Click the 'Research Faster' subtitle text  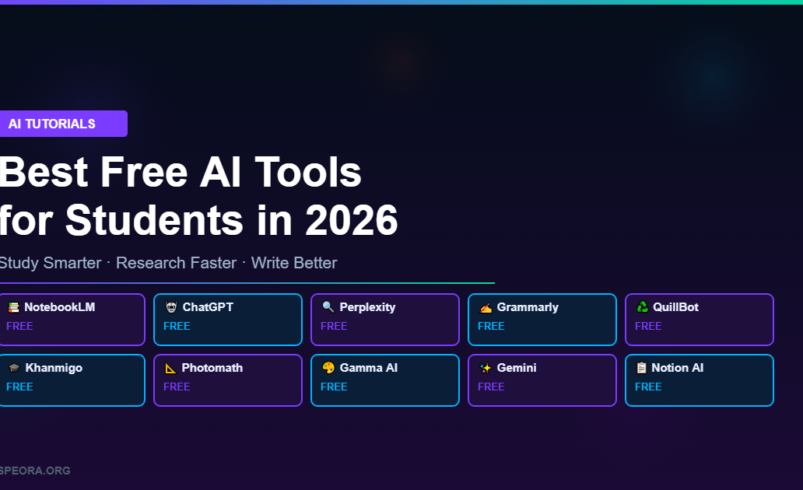176,263
